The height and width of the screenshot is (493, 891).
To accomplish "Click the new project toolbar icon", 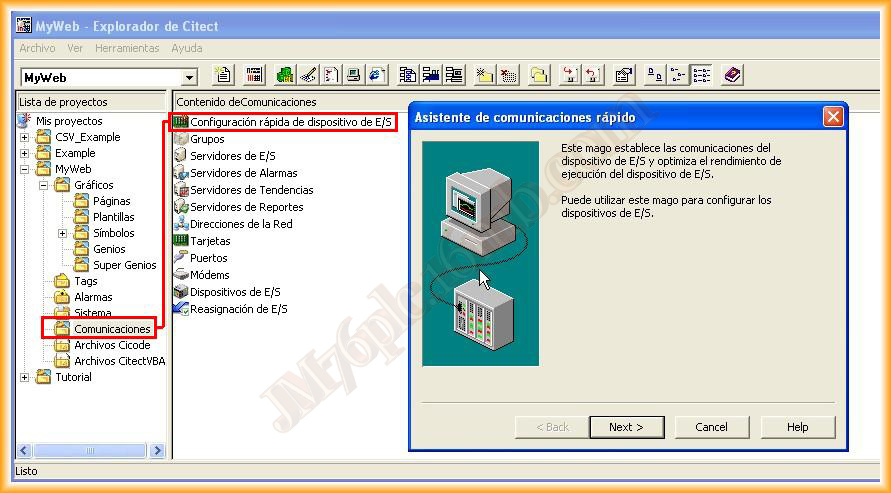I will click(x=223, y=75).
